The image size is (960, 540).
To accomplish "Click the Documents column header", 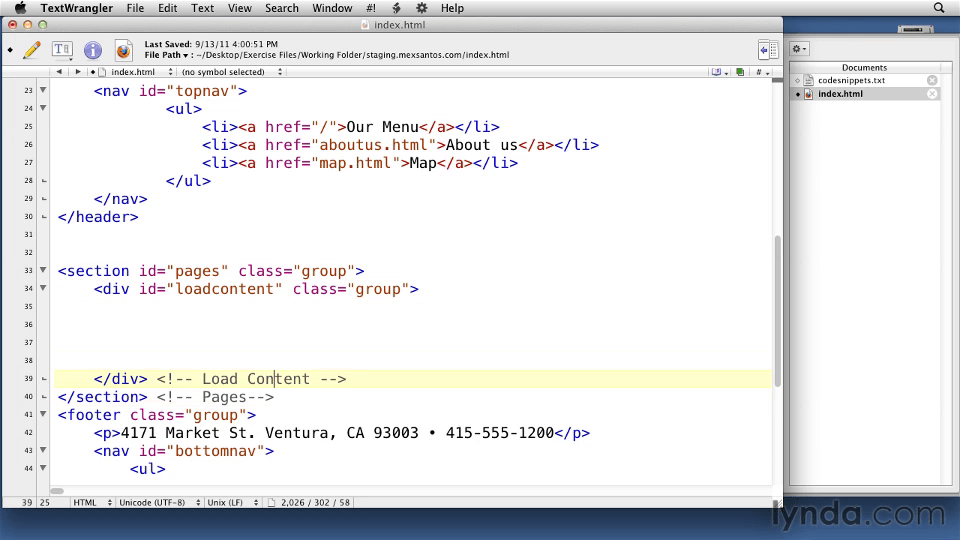I will (864, 67).
